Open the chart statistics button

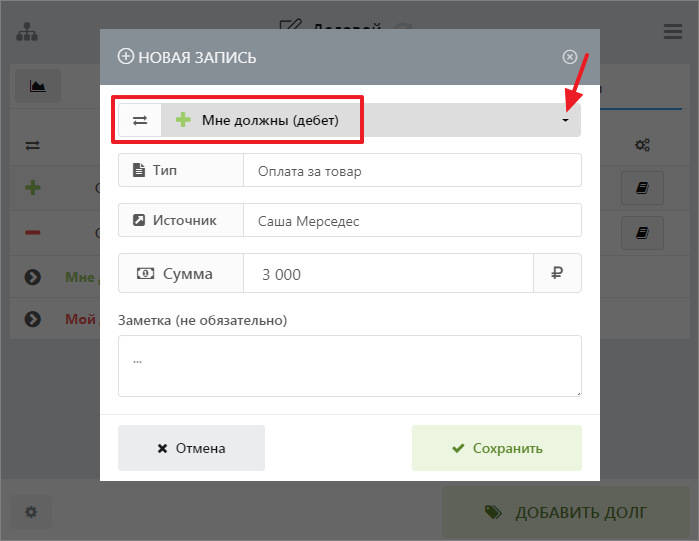(38, 86)
